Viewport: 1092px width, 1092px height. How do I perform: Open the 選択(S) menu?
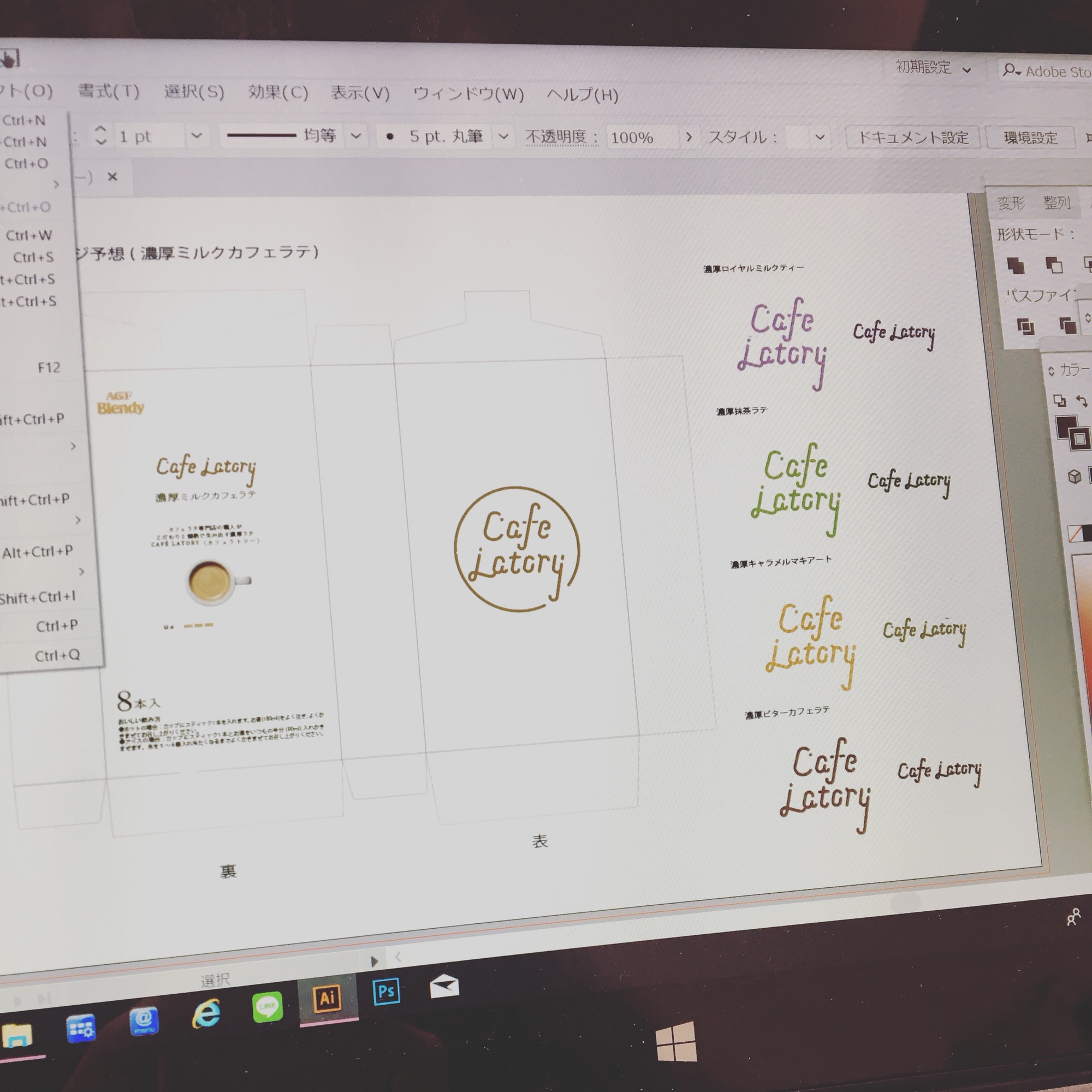pos(194,92)
